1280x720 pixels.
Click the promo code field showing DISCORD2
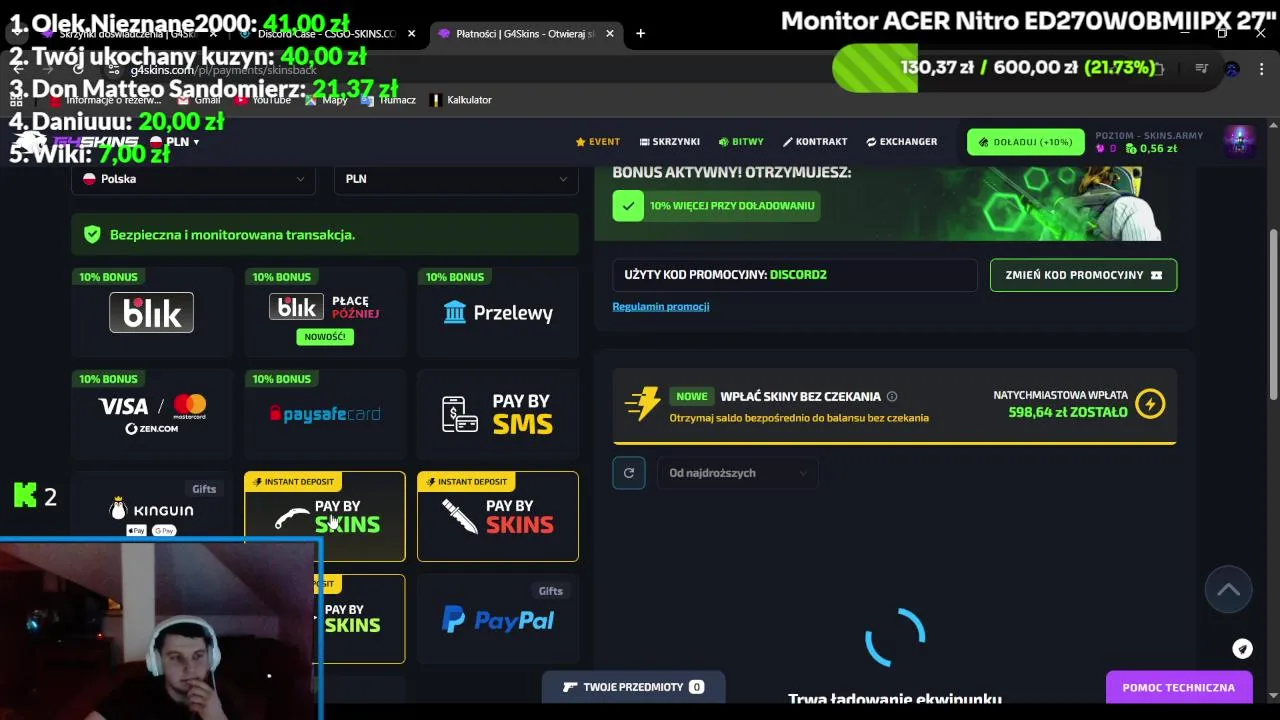click(795, 275)
